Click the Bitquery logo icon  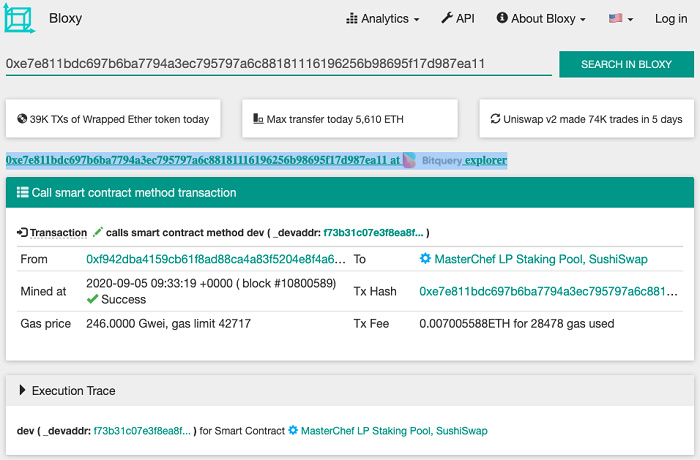tap(409, 160)
